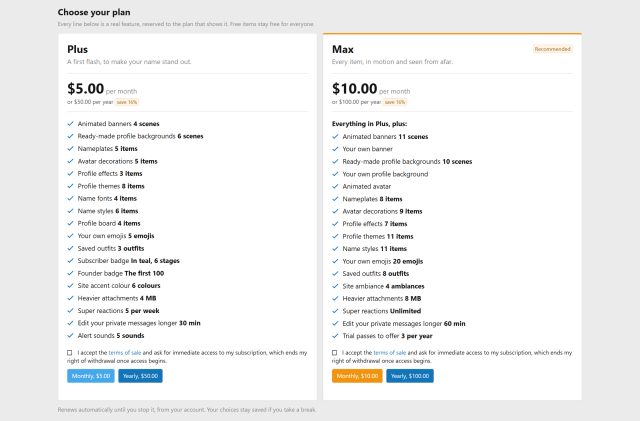Click the checkmark next to Super reactions Unlimited
This screenshot has width=640, height=421.
(x=335, y=311)
